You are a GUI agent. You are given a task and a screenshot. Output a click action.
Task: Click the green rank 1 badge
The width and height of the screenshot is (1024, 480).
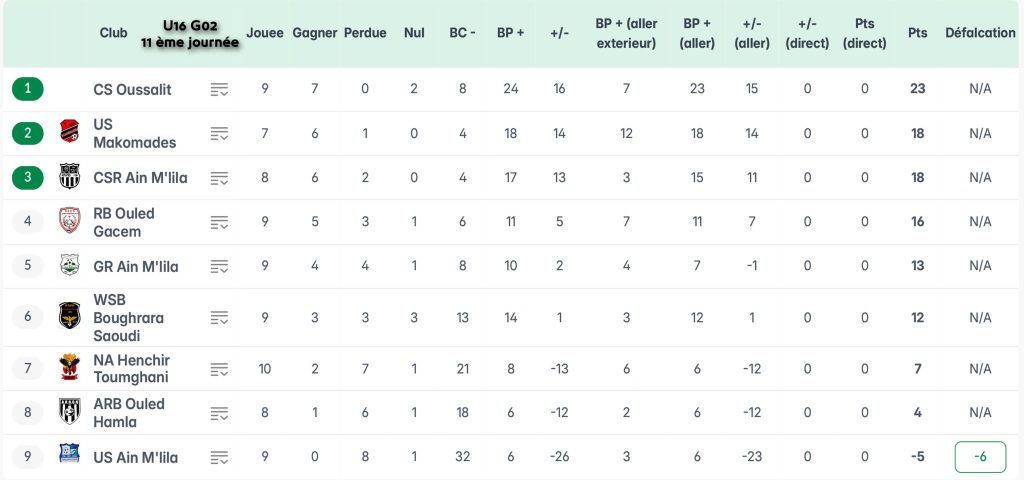[27, 89]
